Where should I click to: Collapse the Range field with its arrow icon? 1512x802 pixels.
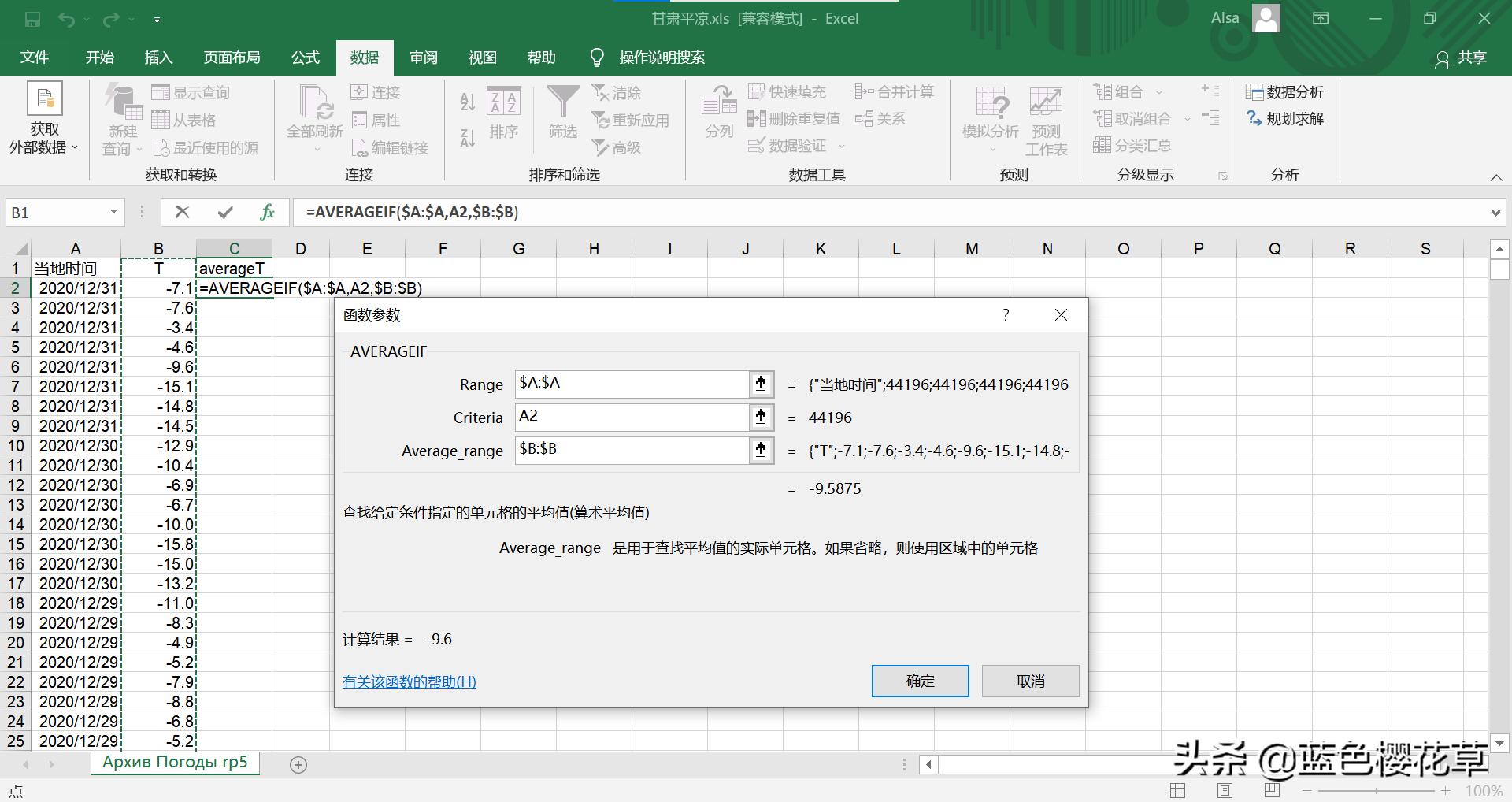tap(760, 384)
